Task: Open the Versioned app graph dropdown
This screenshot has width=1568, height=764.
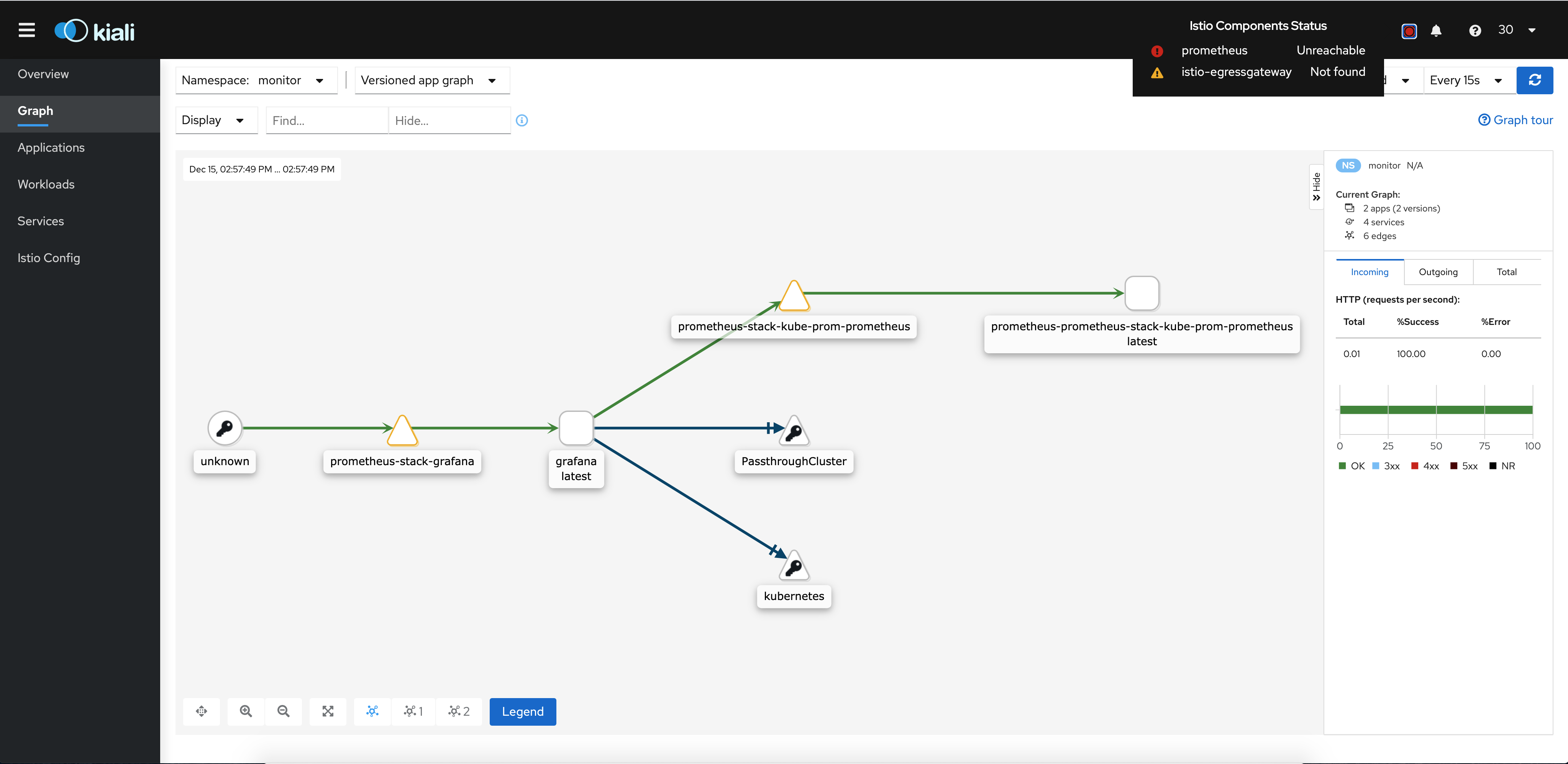Action: coord(431,80)
